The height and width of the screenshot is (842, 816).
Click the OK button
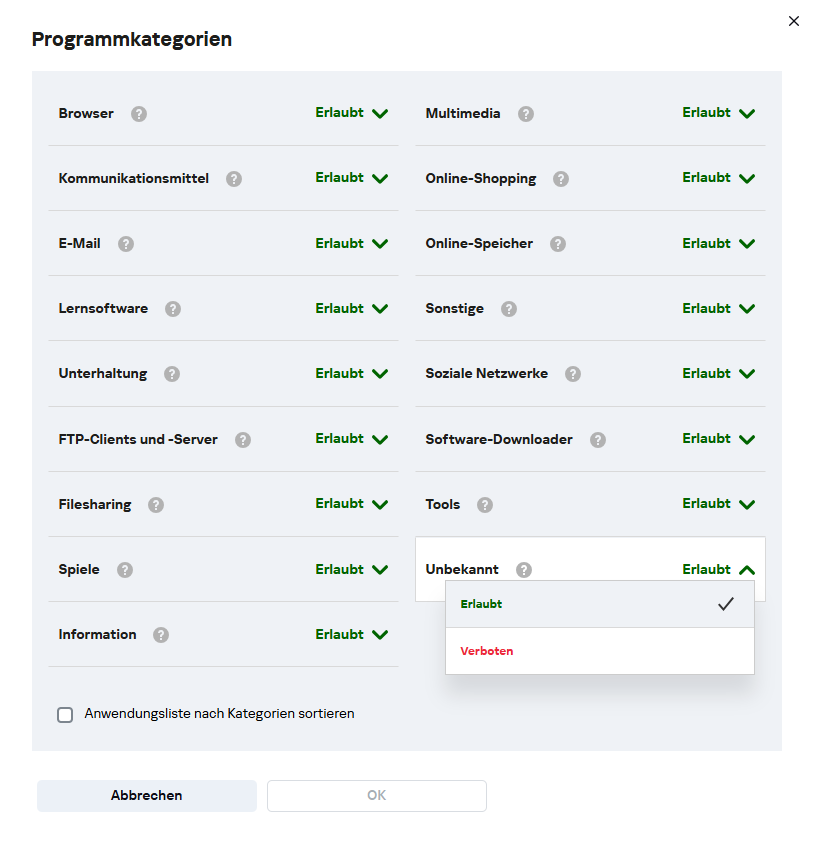(376, 796)
